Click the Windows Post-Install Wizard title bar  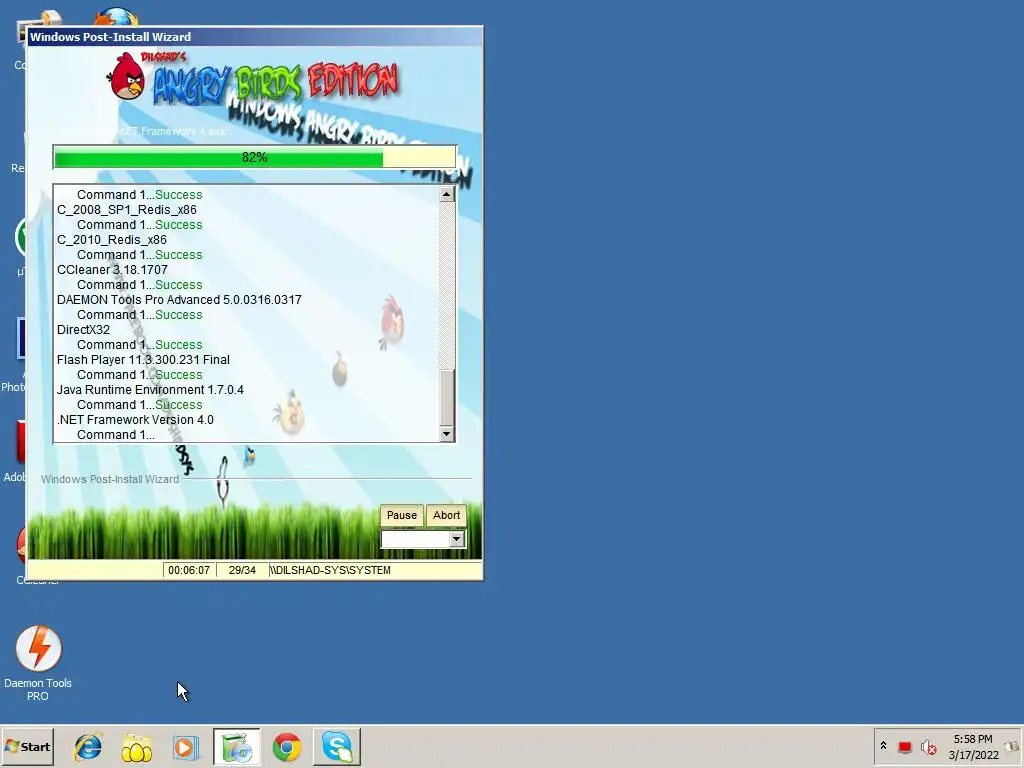point(255,37)
